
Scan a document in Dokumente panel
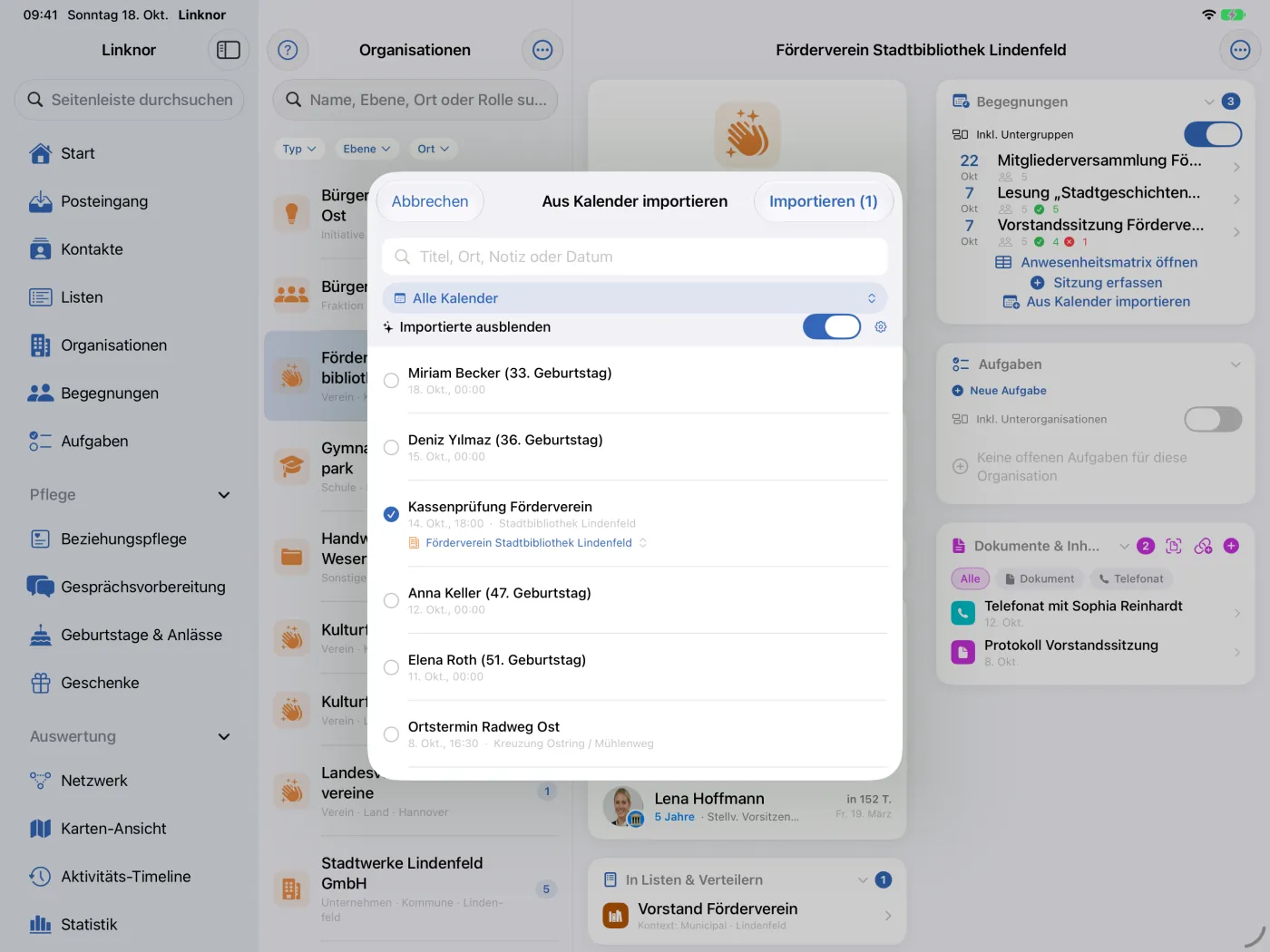[1174, 546]
